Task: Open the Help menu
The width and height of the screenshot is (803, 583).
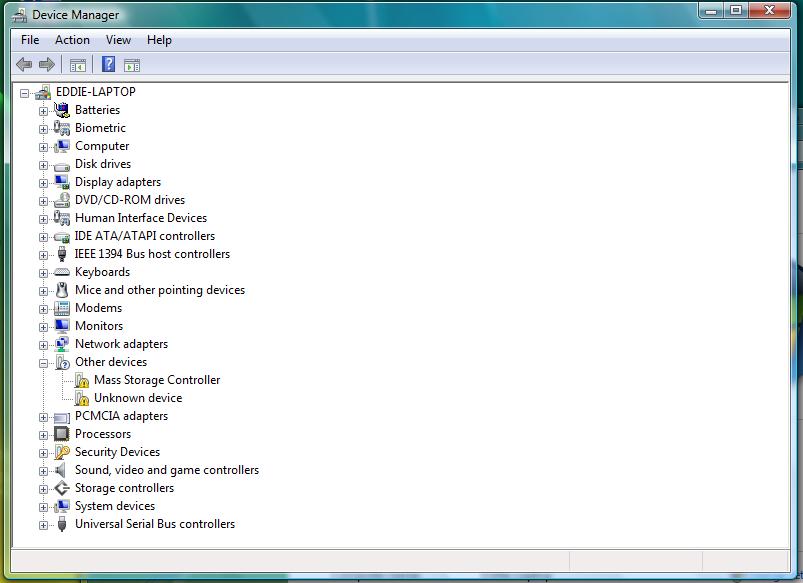Action: pyautogui.click(x=159, y=40)
